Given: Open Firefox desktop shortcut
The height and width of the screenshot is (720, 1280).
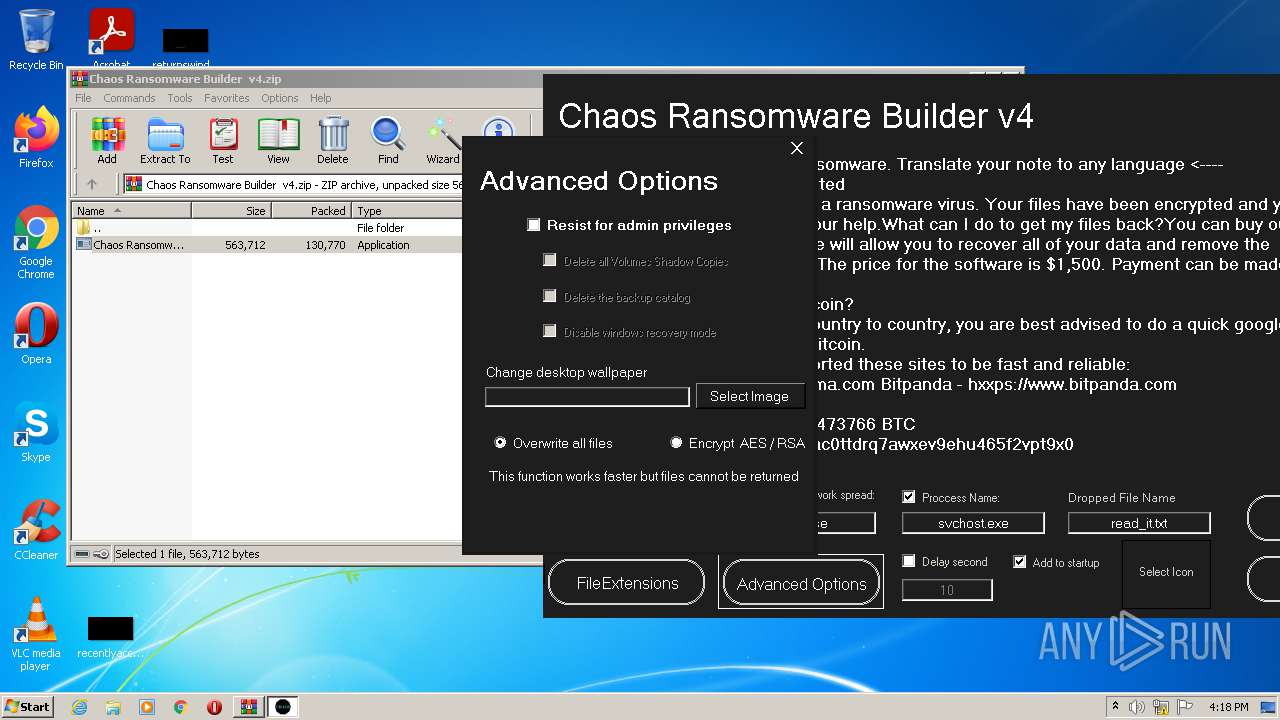Looking at the screenshot, I should pyautogui.click(x=36, y=137).
